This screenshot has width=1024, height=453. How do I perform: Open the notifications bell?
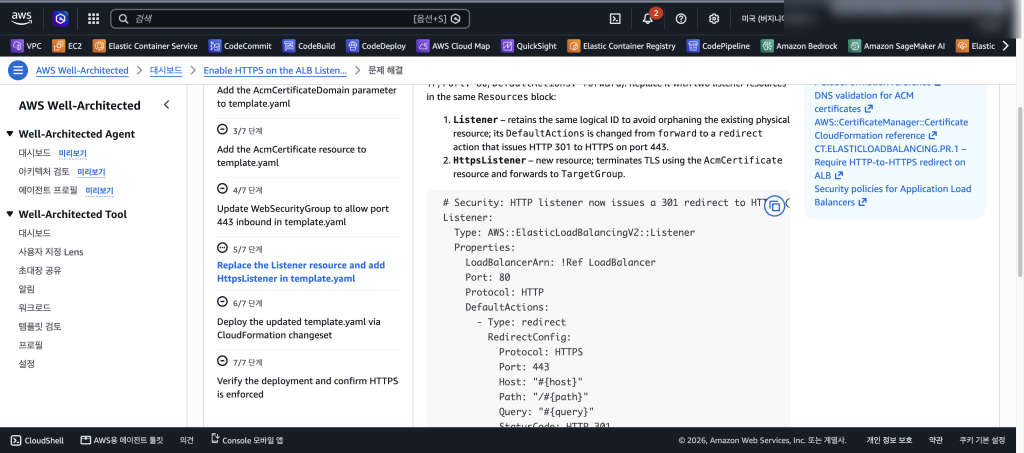(648, 18)
